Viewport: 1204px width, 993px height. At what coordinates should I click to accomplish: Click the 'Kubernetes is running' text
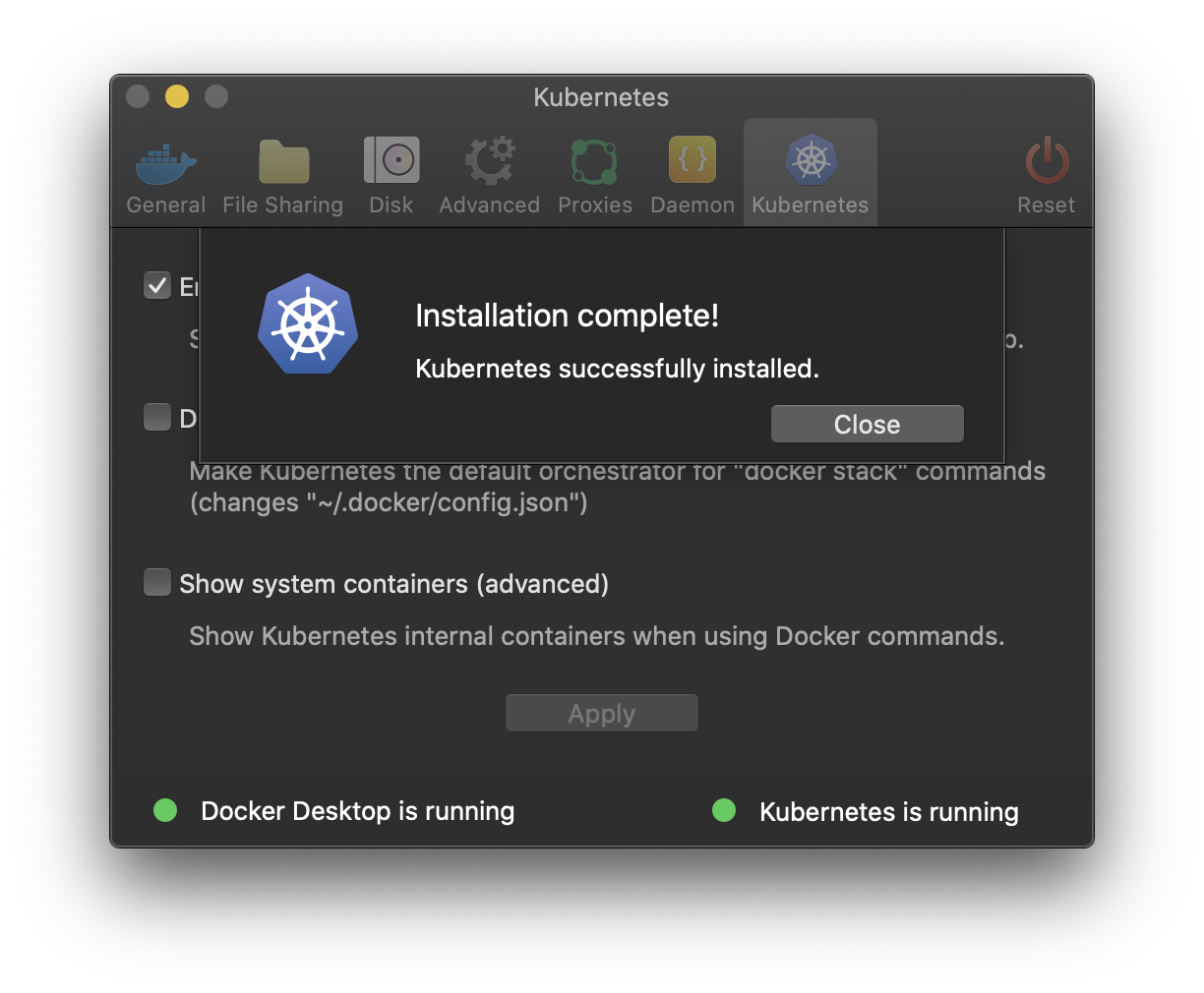(889, 812)
